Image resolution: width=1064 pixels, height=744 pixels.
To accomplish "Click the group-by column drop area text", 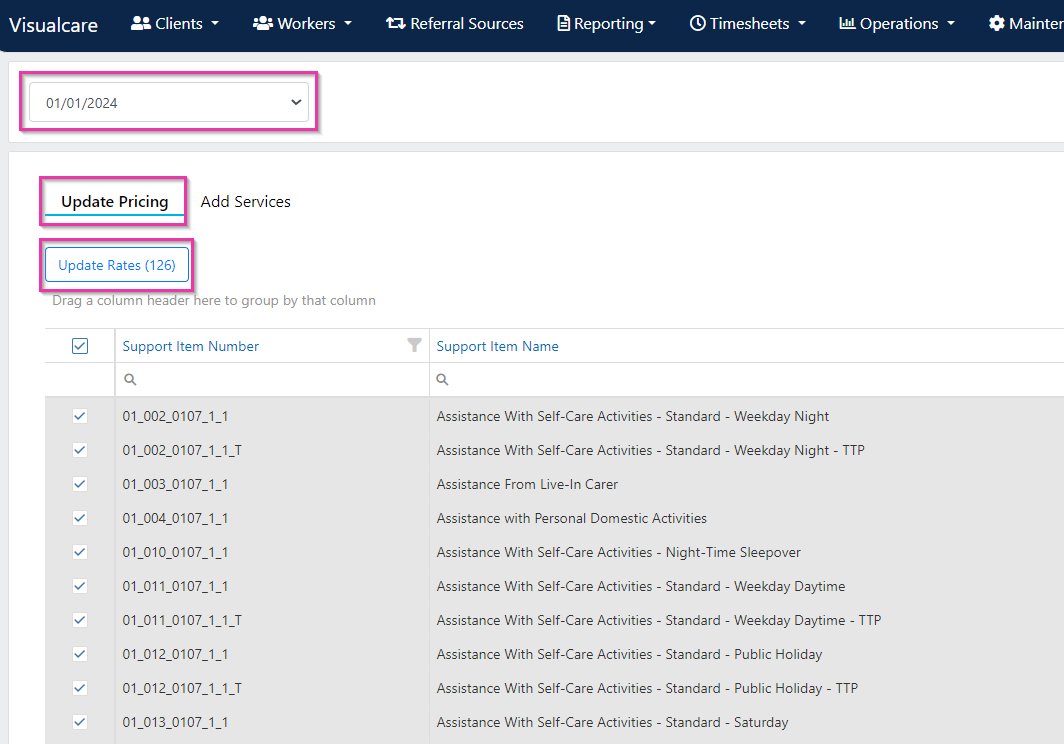I will click(214, 300).
